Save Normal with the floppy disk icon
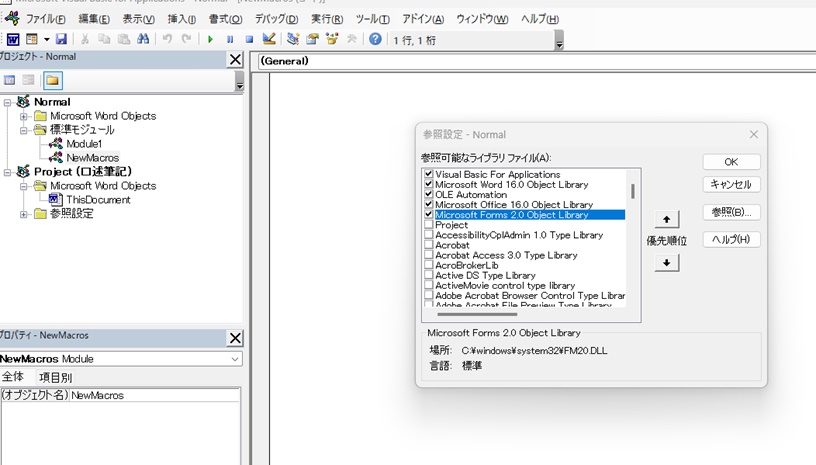The height and width of the screenshot is (465, 816). point(61,39)
